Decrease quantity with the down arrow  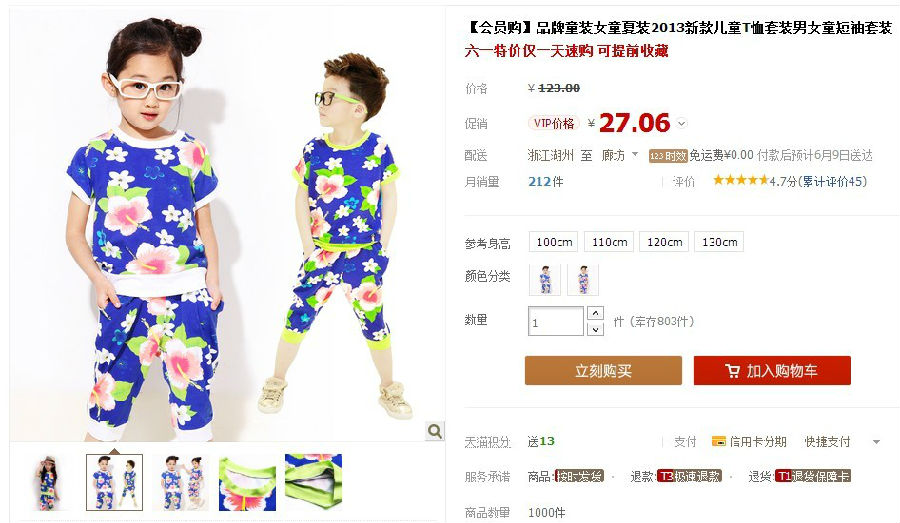coord(596,329)
